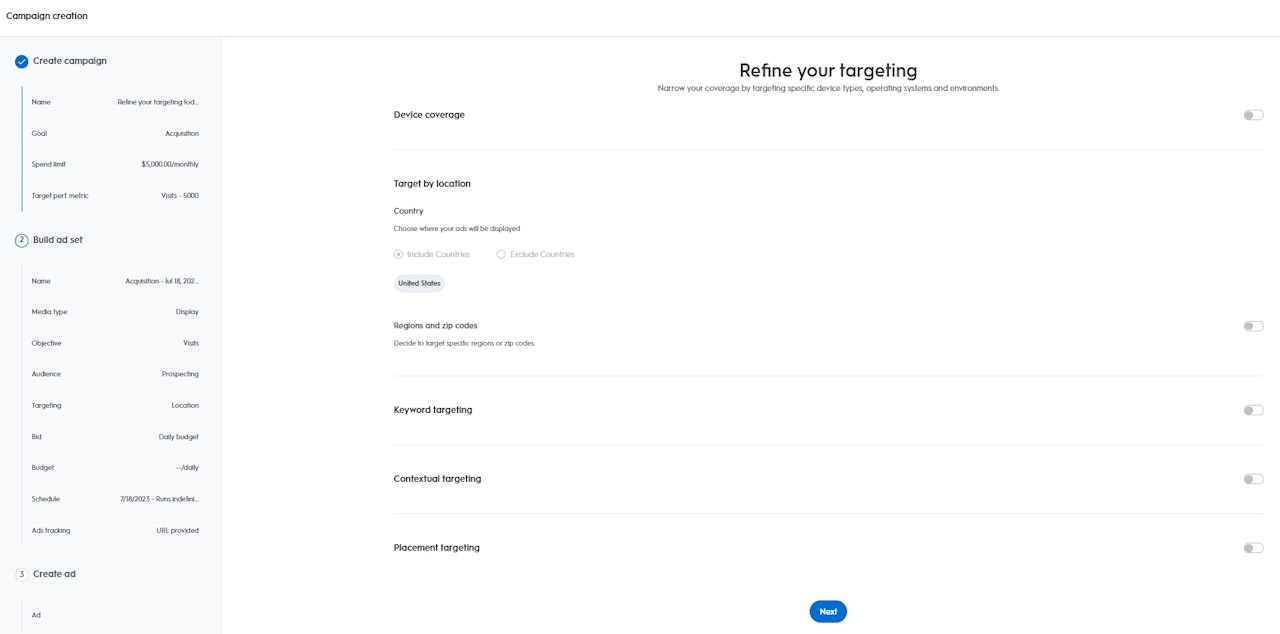
Task: Select the Ads tracking sidebar row
Action: point(115,530)
